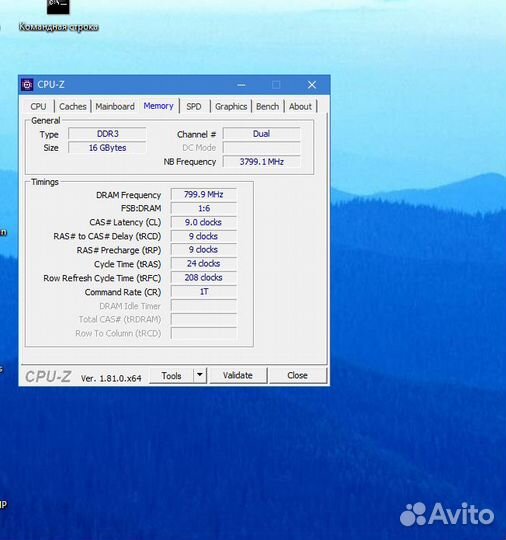Select the tRFC value 208 clocks
Viewport: 506px width, 540px height.
point(204,278)
